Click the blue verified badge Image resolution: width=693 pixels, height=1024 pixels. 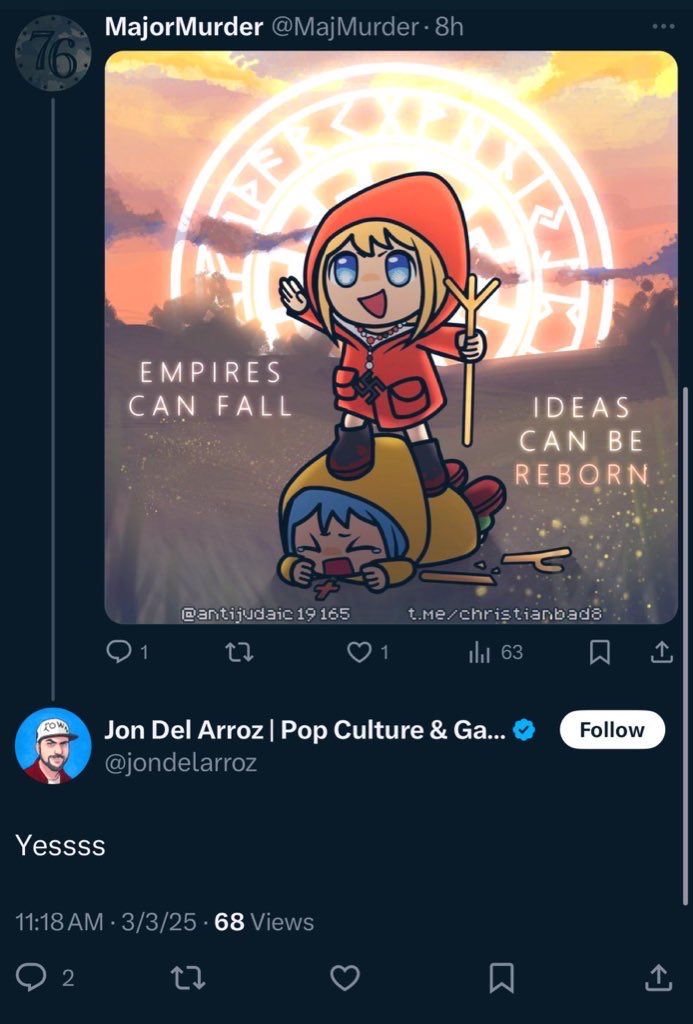click(x=524, y=731)
